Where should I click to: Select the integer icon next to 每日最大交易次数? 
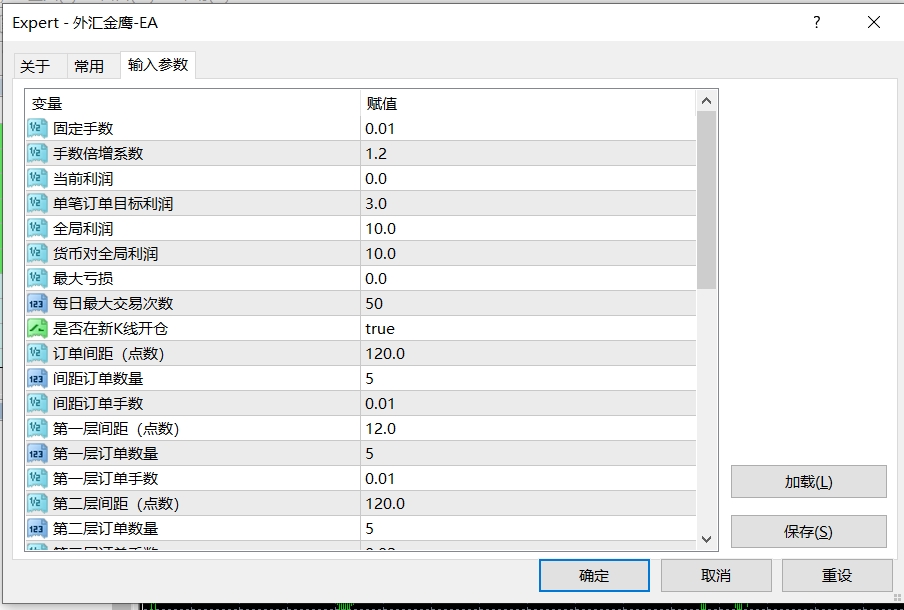click(x=37, y=303)
